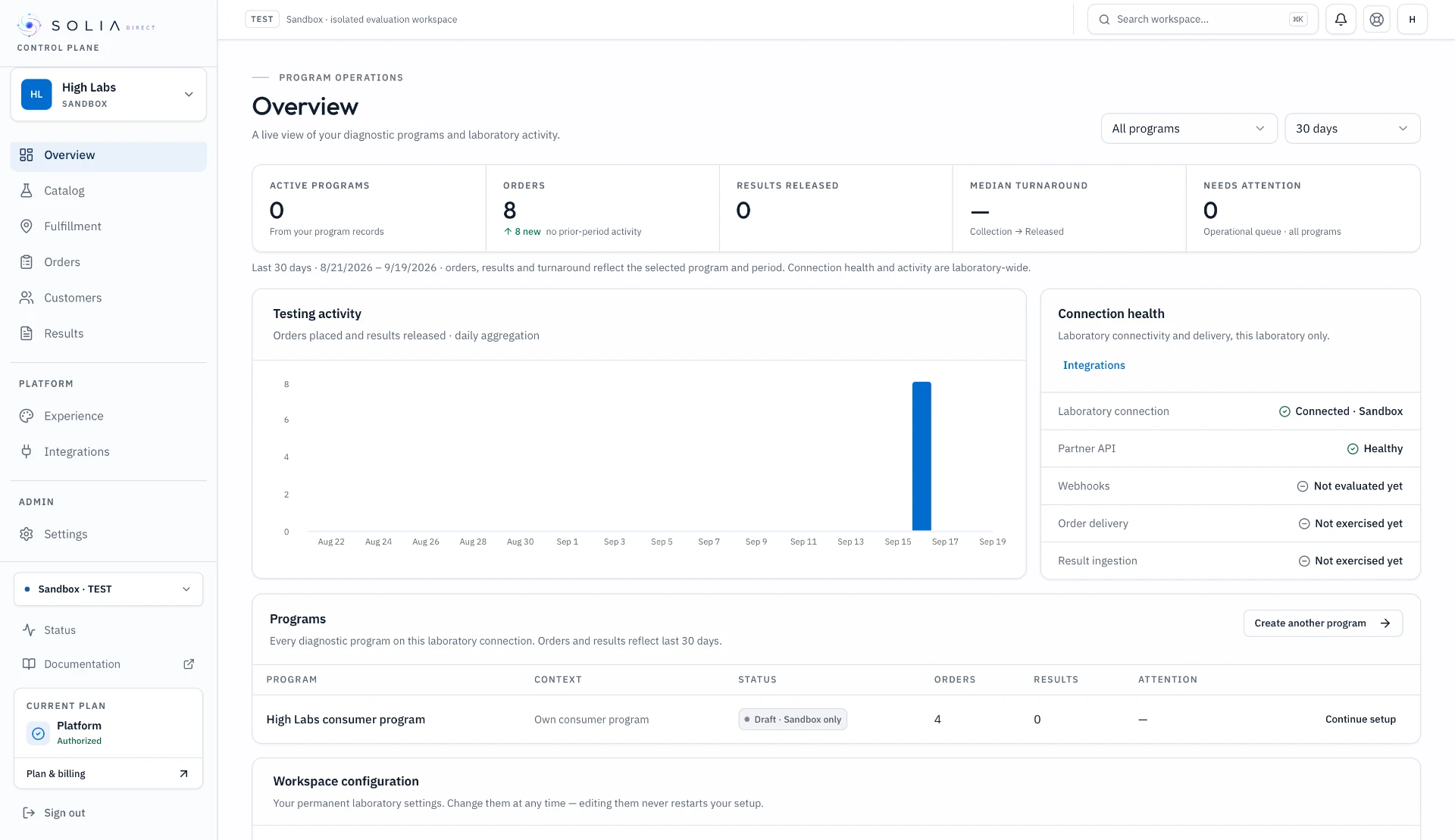
Task: Click the Sep 15 activity bar
Action: coord(921,456)
